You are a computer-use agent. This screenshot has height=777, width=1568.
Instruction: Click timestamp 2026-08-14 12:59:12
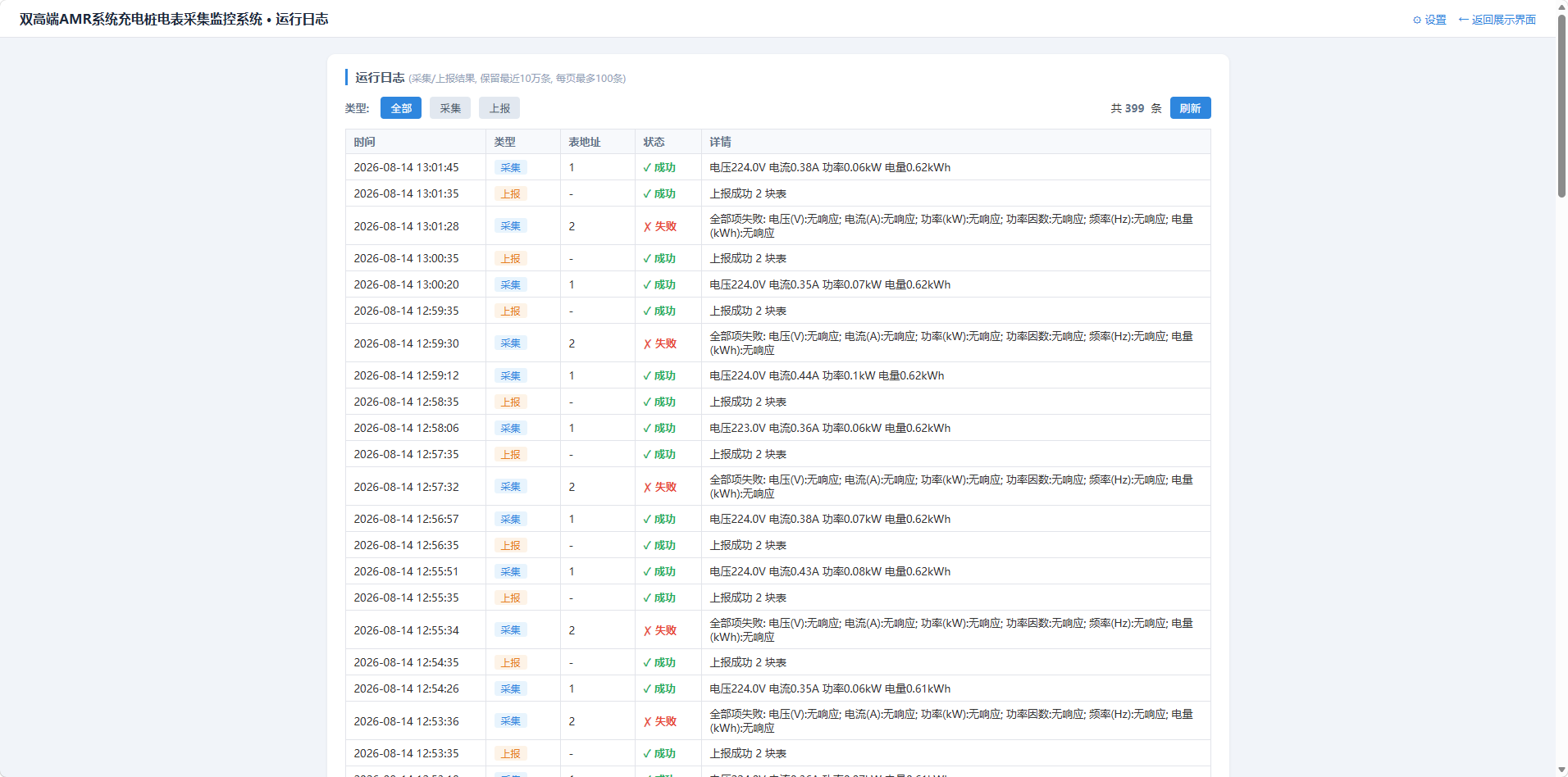pos(407,375)
